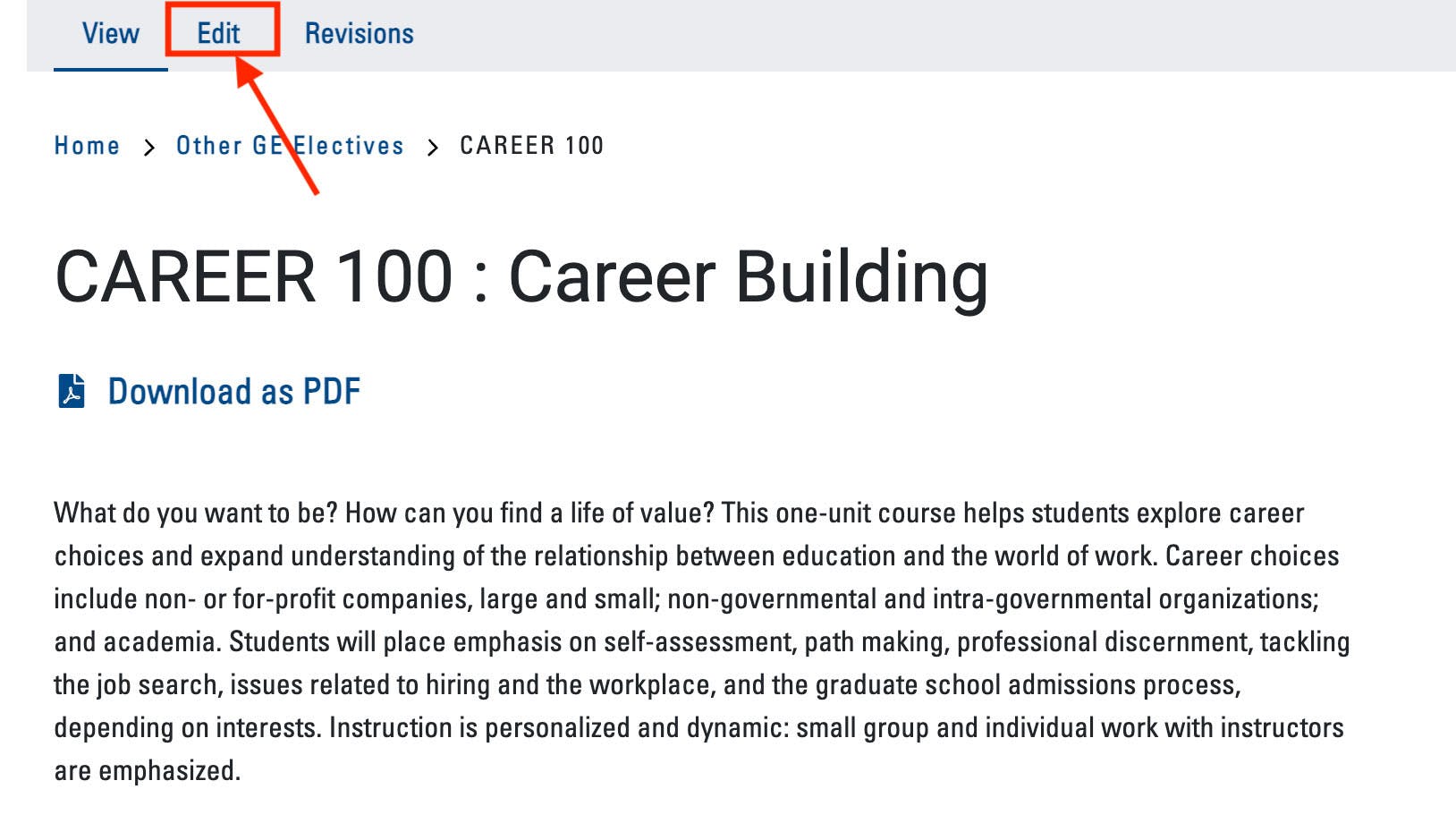
Task: Switch to the View tab
Action: [x=111, y=34]
